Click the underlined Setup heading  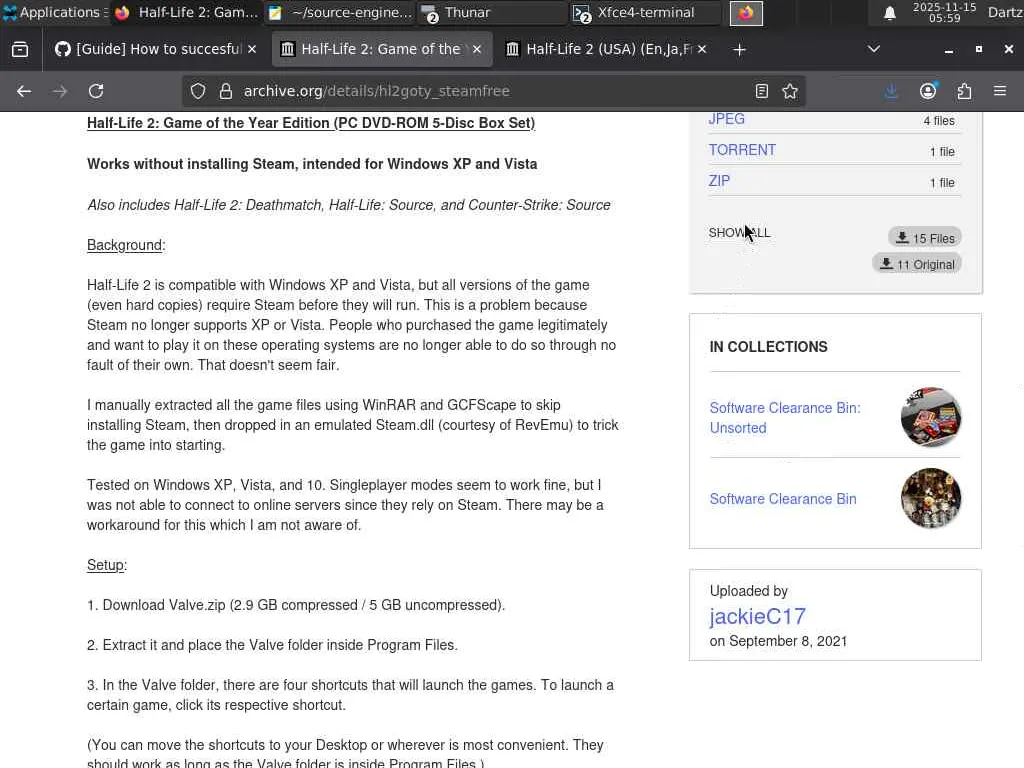(107, 566)
